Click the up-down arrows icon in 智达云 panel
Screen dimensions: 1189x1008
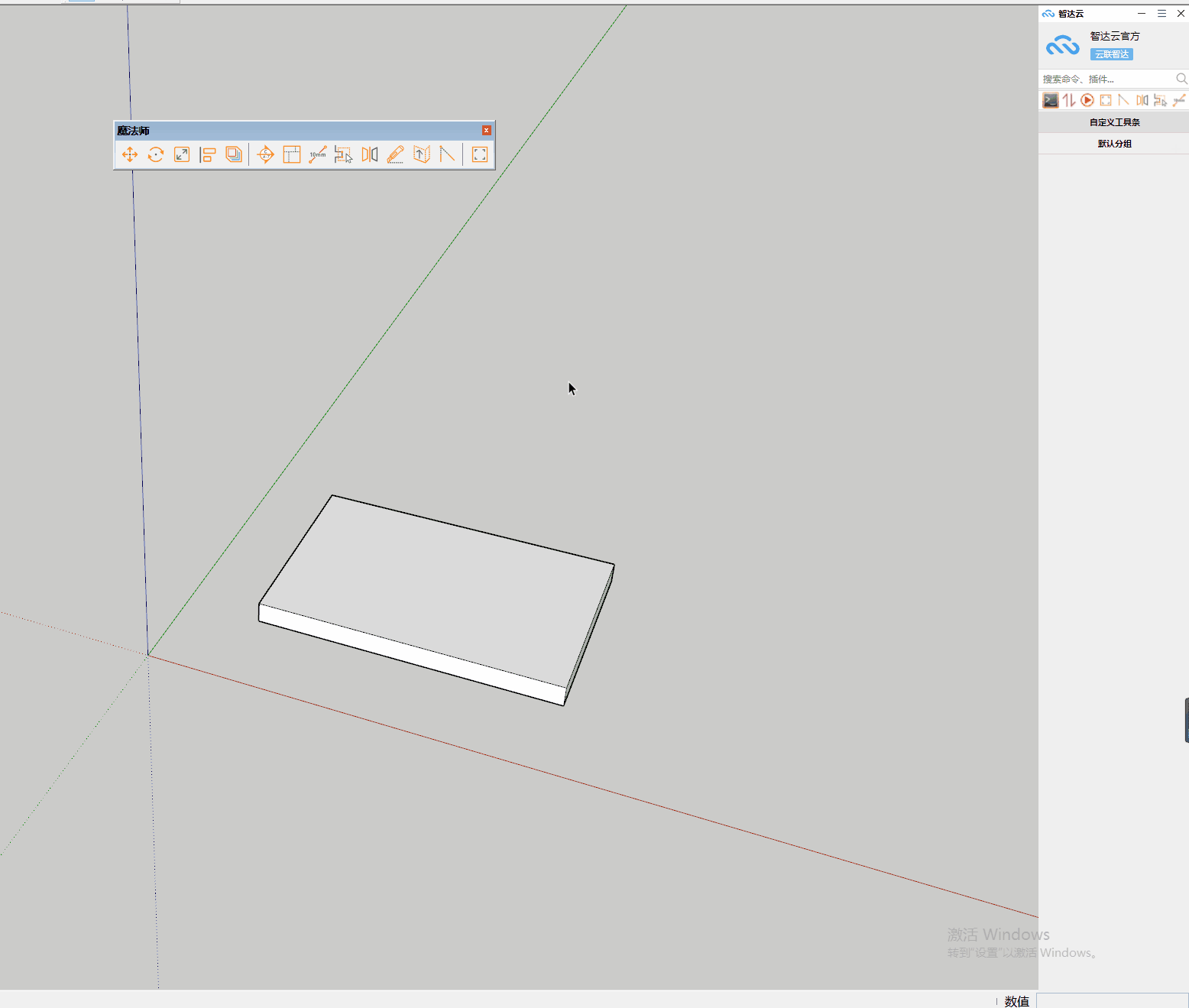tap(1069, 100)
